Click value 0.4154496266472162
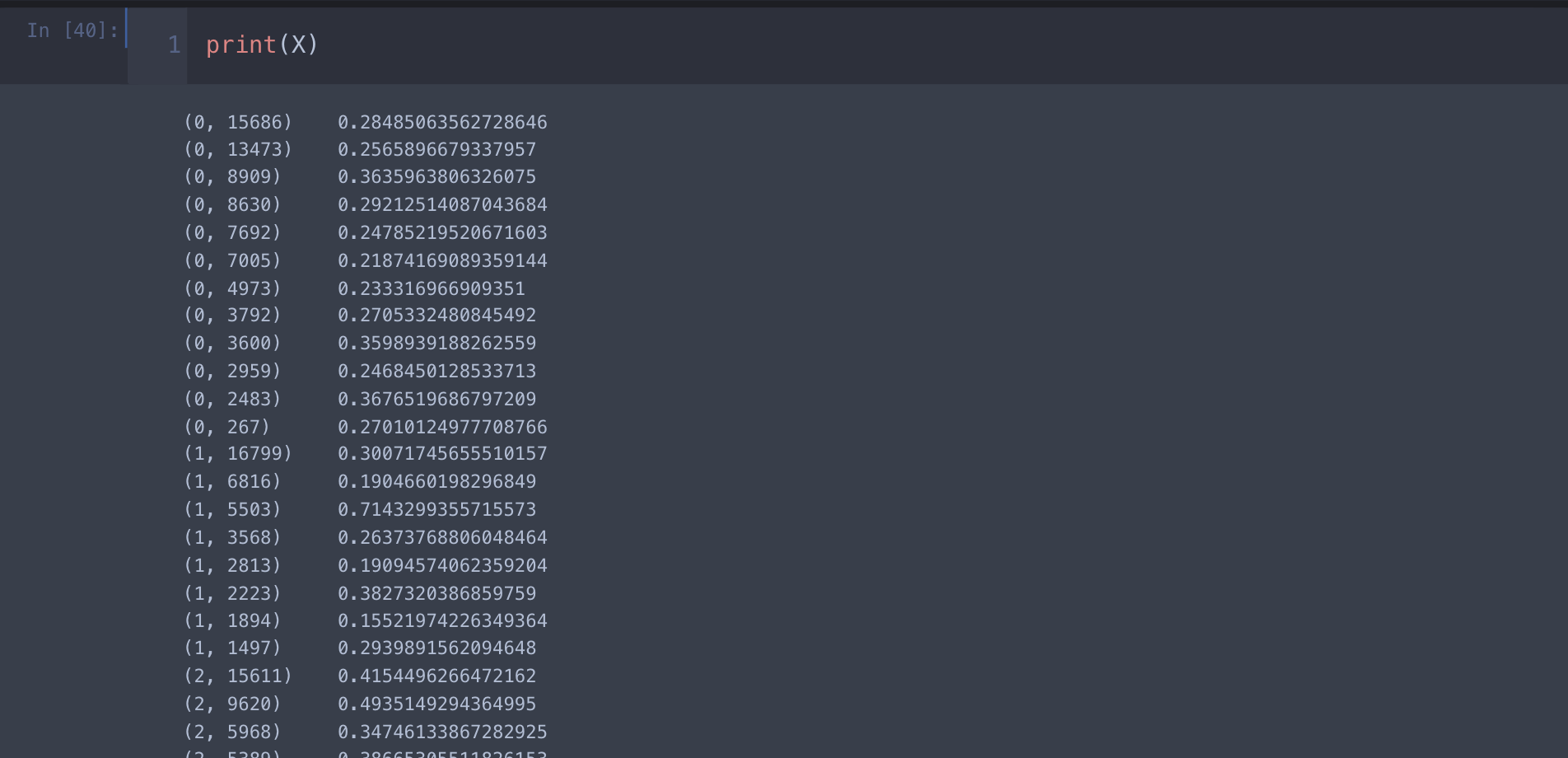Screen dimensions: 1568x758 436,676
